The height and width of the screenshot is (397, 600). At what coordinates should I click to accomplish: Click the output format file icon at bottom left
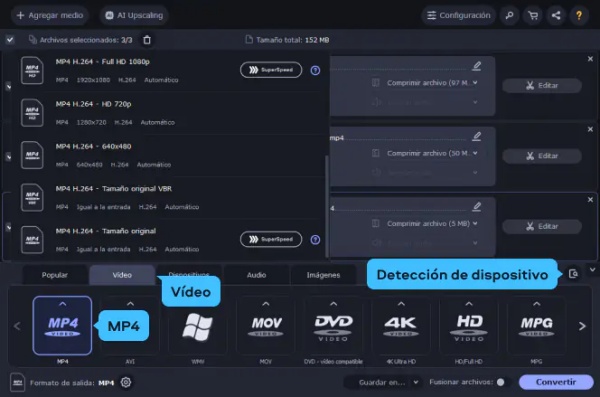tap(17, 382)
